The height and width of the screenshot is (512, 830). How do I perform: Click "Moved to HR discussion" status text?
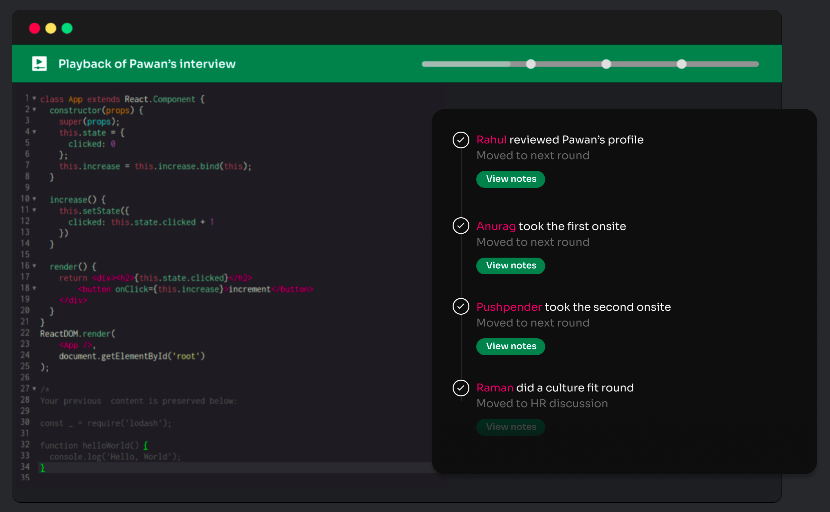pos(542,403)
